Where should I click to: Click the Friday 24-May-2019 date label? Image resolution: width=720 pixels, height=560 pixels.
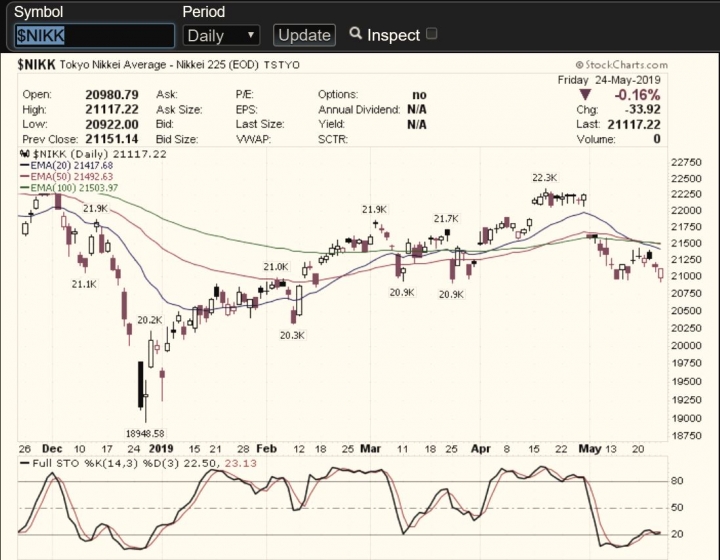point(609,80)
